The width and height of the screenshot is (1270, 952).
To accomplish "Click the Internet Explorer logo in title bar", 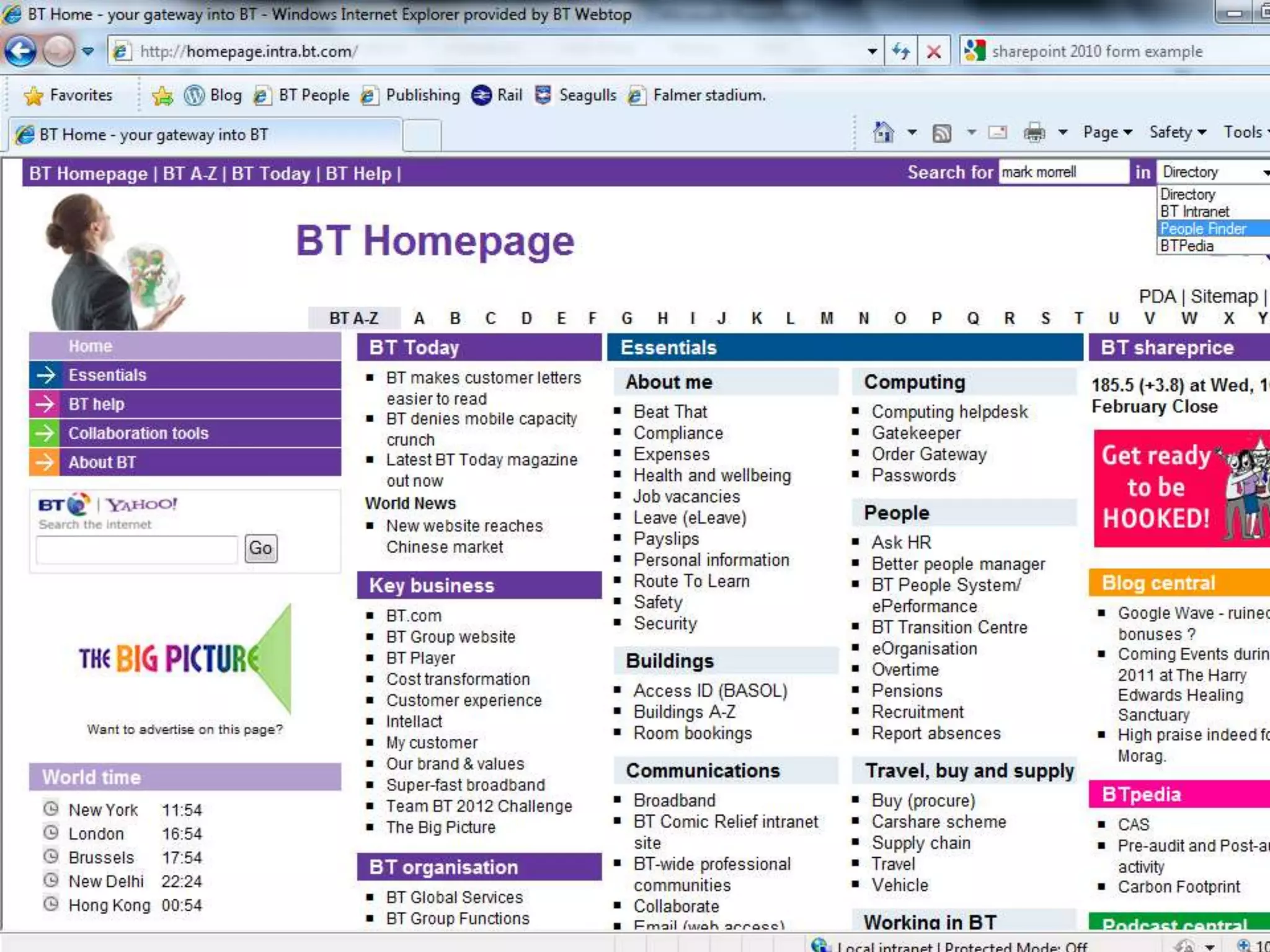I will tap(12, 14).
